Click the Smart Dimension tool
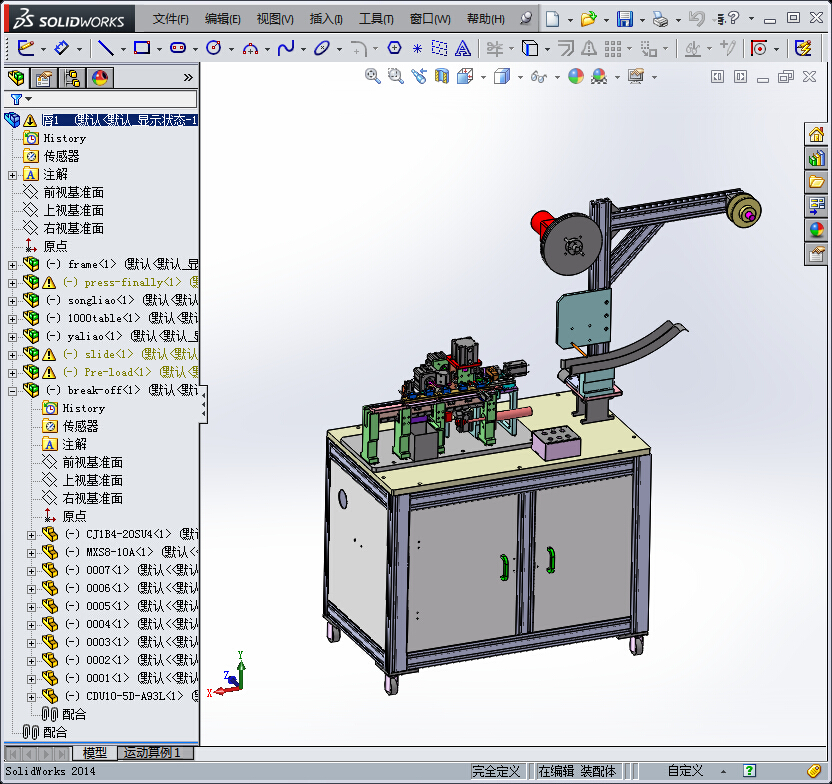Screen dimensions: 832x784 pos(61,48)
